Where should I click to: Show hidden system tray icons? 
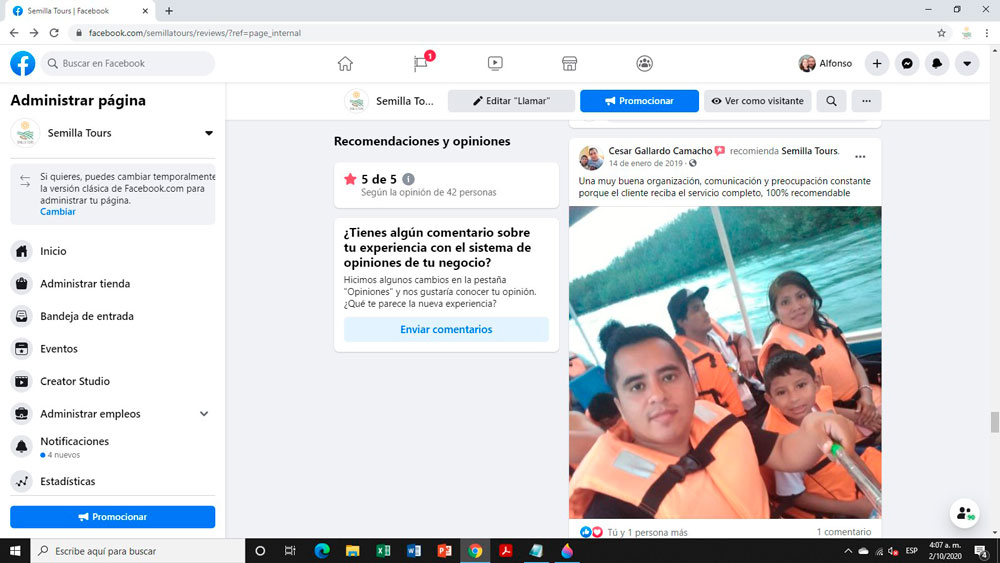coord(848,551)
